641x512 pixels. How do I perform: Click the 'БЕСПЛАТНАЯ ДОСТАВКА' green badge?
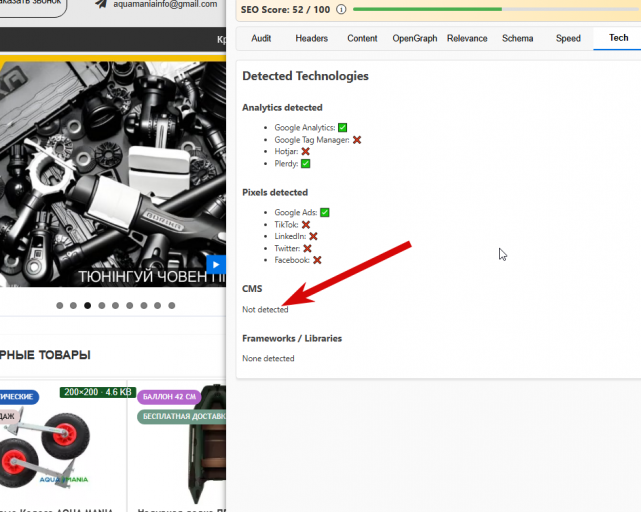point(182,416)
